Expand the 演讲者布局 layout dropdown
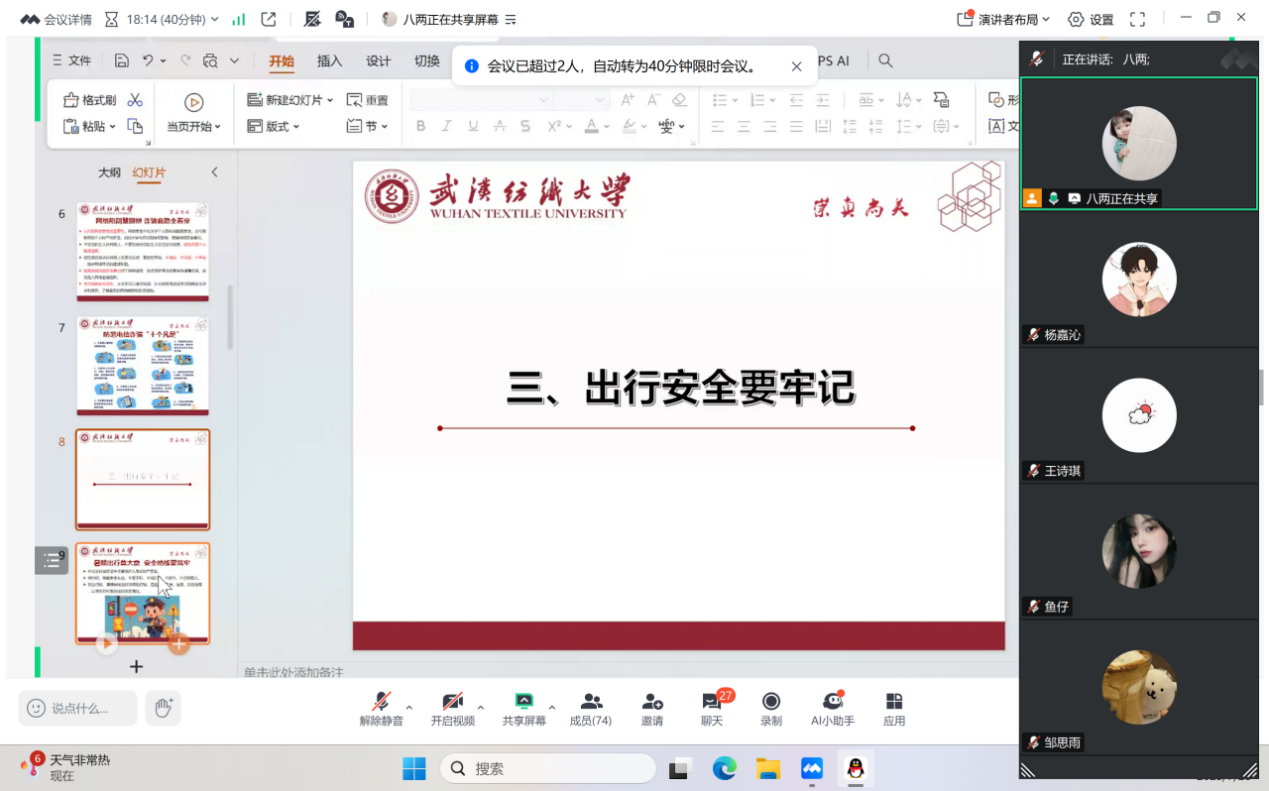The image size is (1269, 791). 1004,19
